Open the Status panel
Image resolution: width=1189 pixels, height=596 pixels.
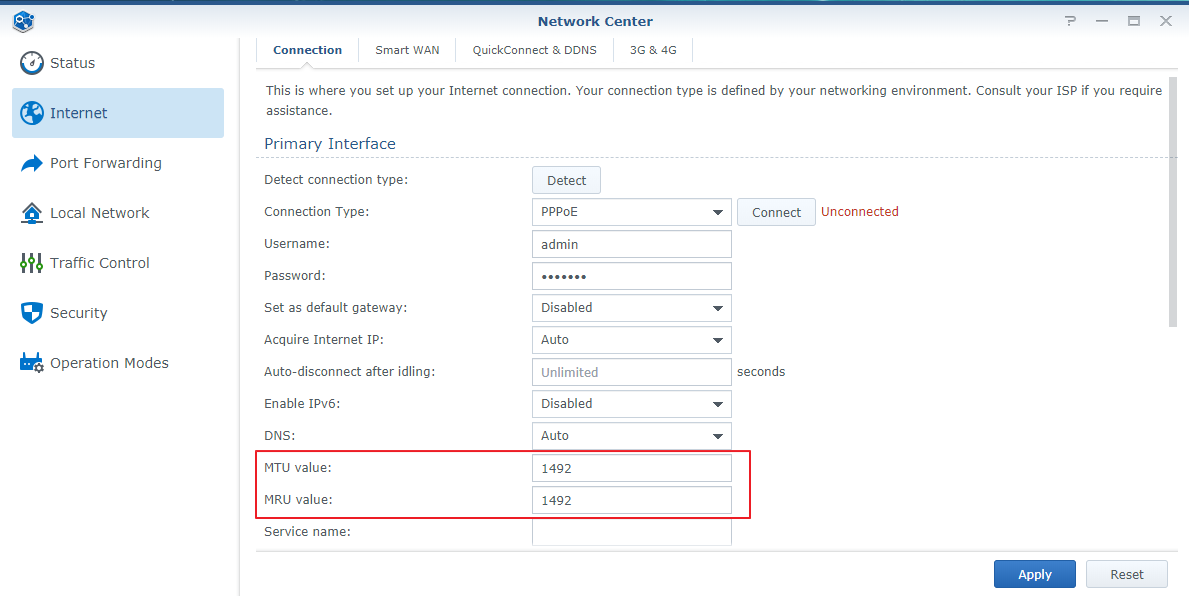70,62
